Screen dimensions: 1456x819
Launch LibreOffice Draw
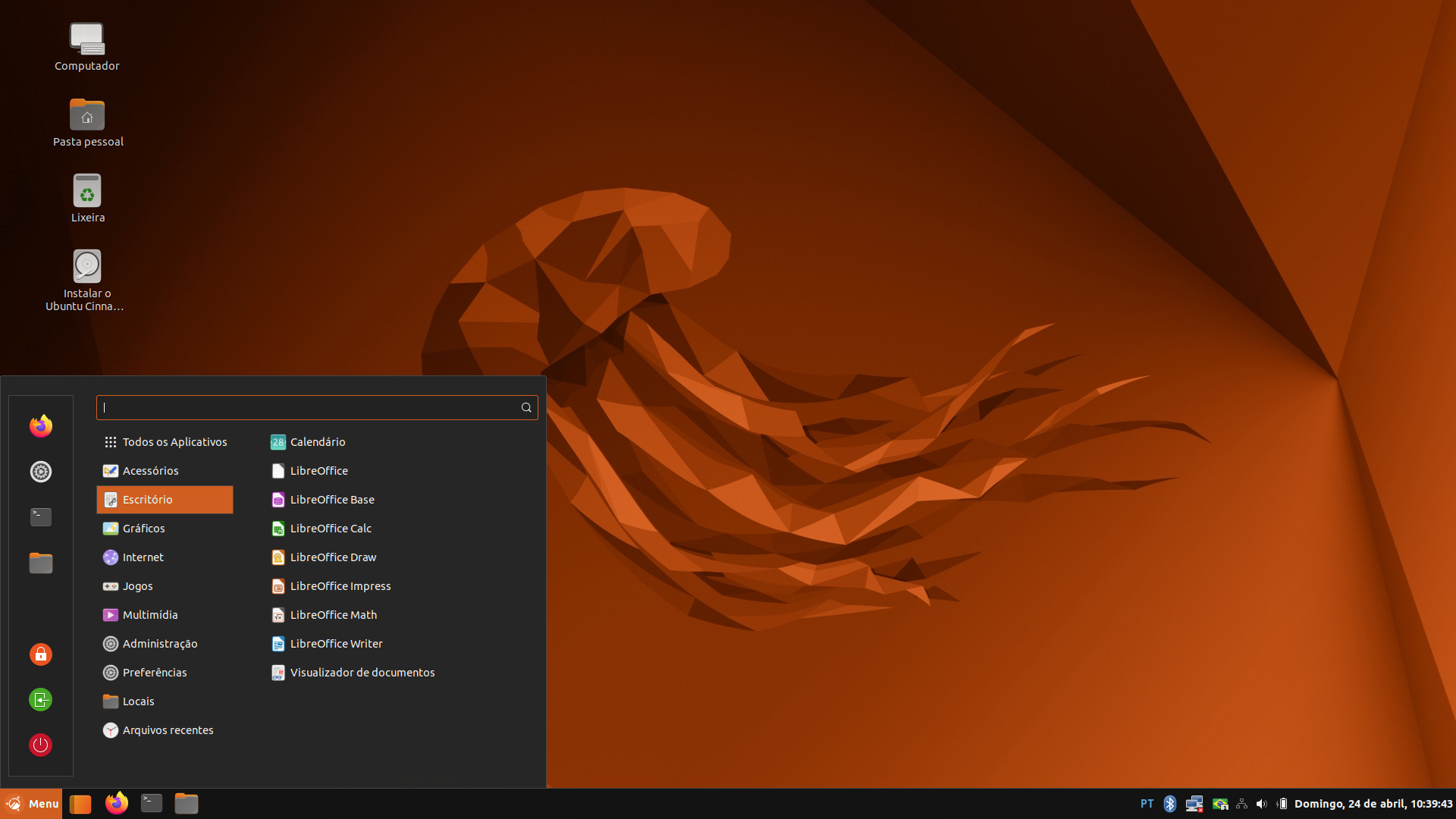[323, 557]
